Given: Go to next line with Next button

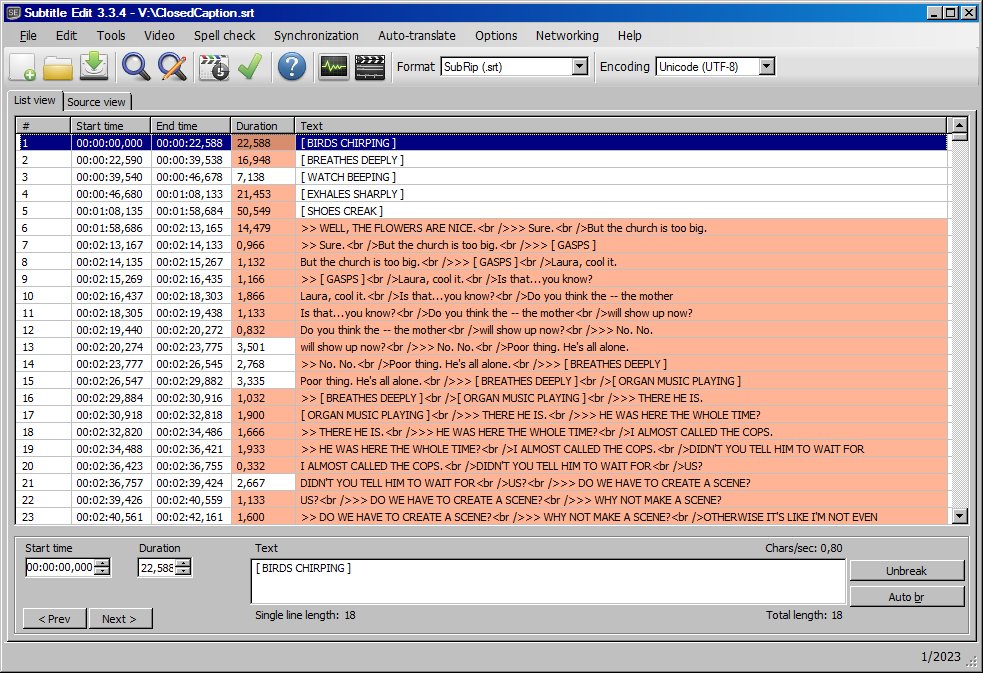Looking at the screenshot, I should 120,619.
